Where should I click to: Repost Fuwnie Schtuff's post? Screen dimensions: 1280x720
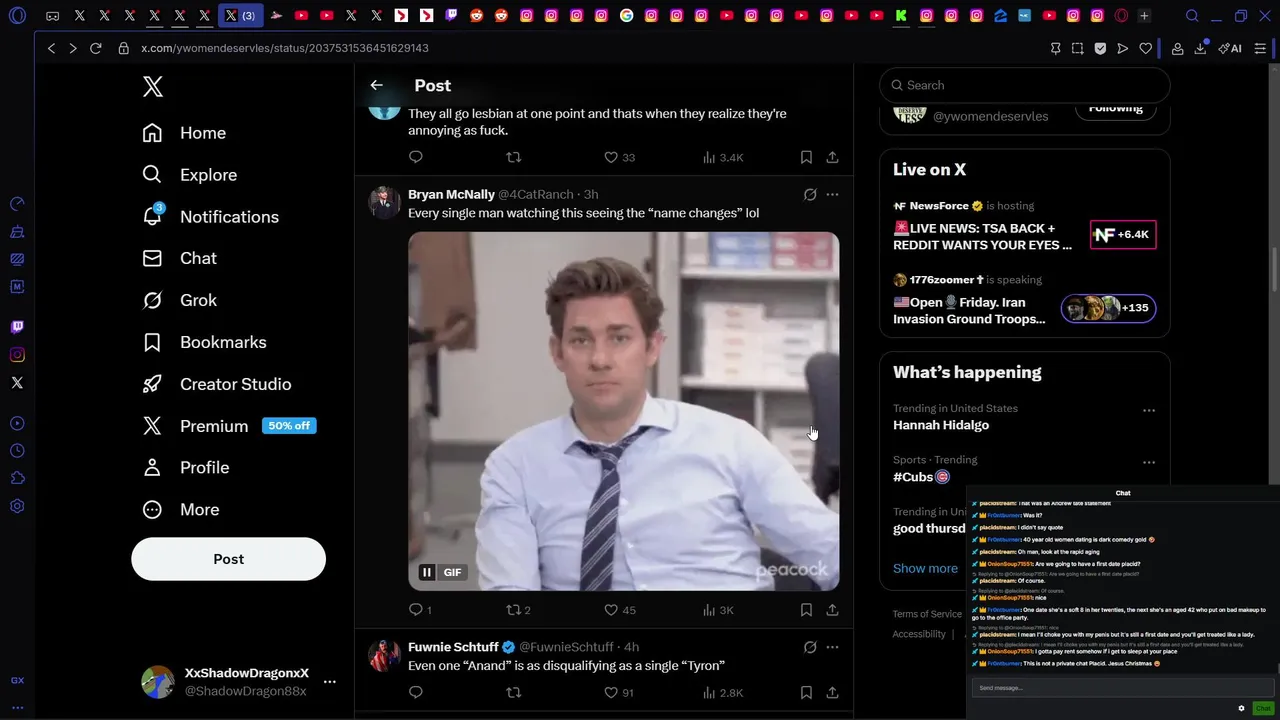point(514,692)
